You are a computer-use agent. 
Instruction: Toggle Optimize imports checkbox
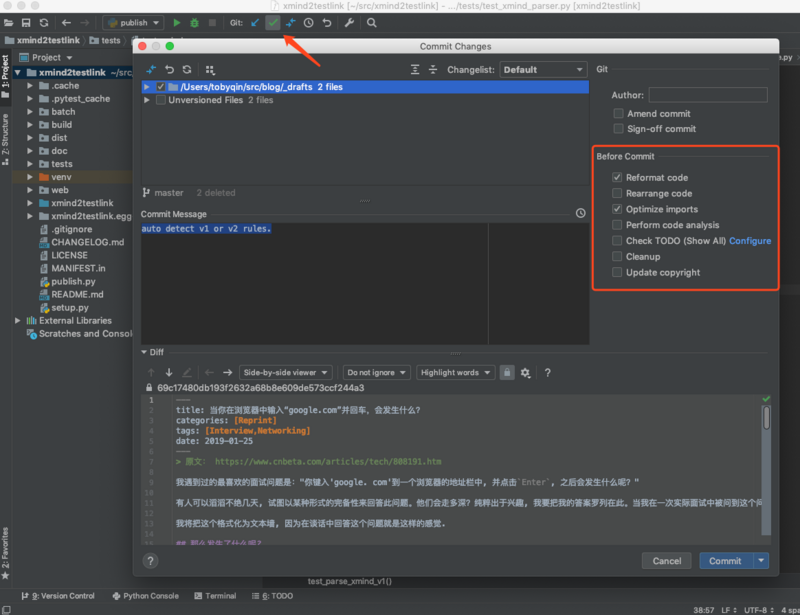coord(617,209)
